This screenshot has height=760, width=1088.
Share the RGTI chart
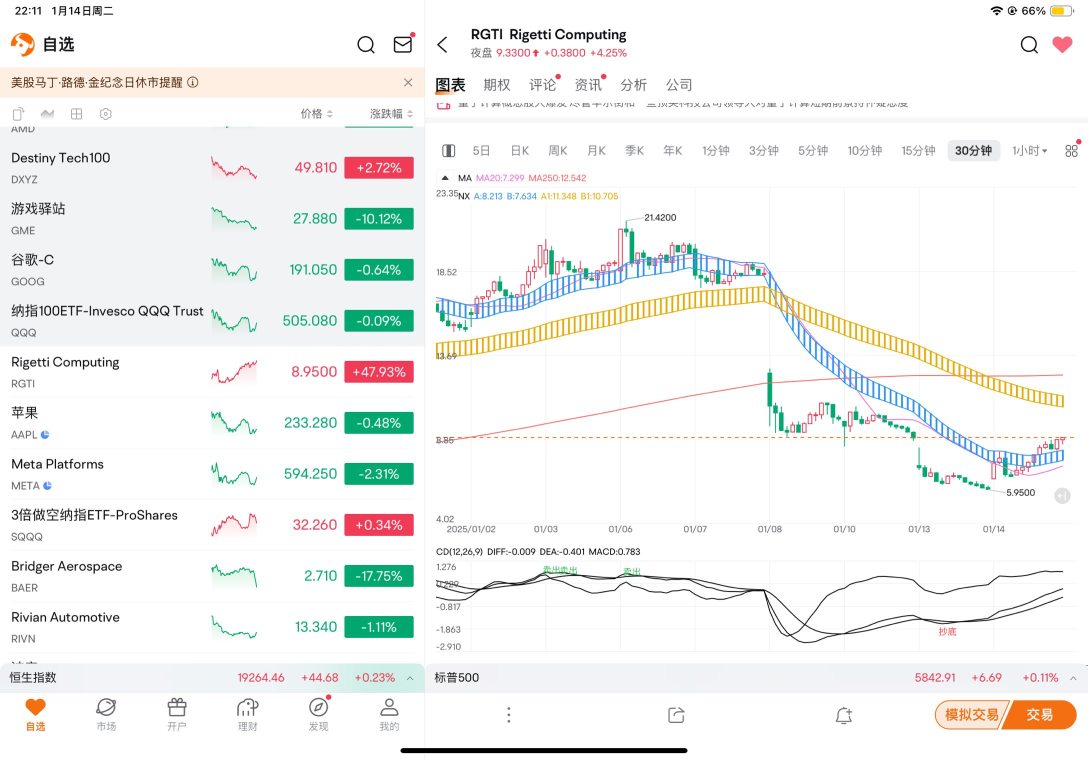click(x=677, y=715)
